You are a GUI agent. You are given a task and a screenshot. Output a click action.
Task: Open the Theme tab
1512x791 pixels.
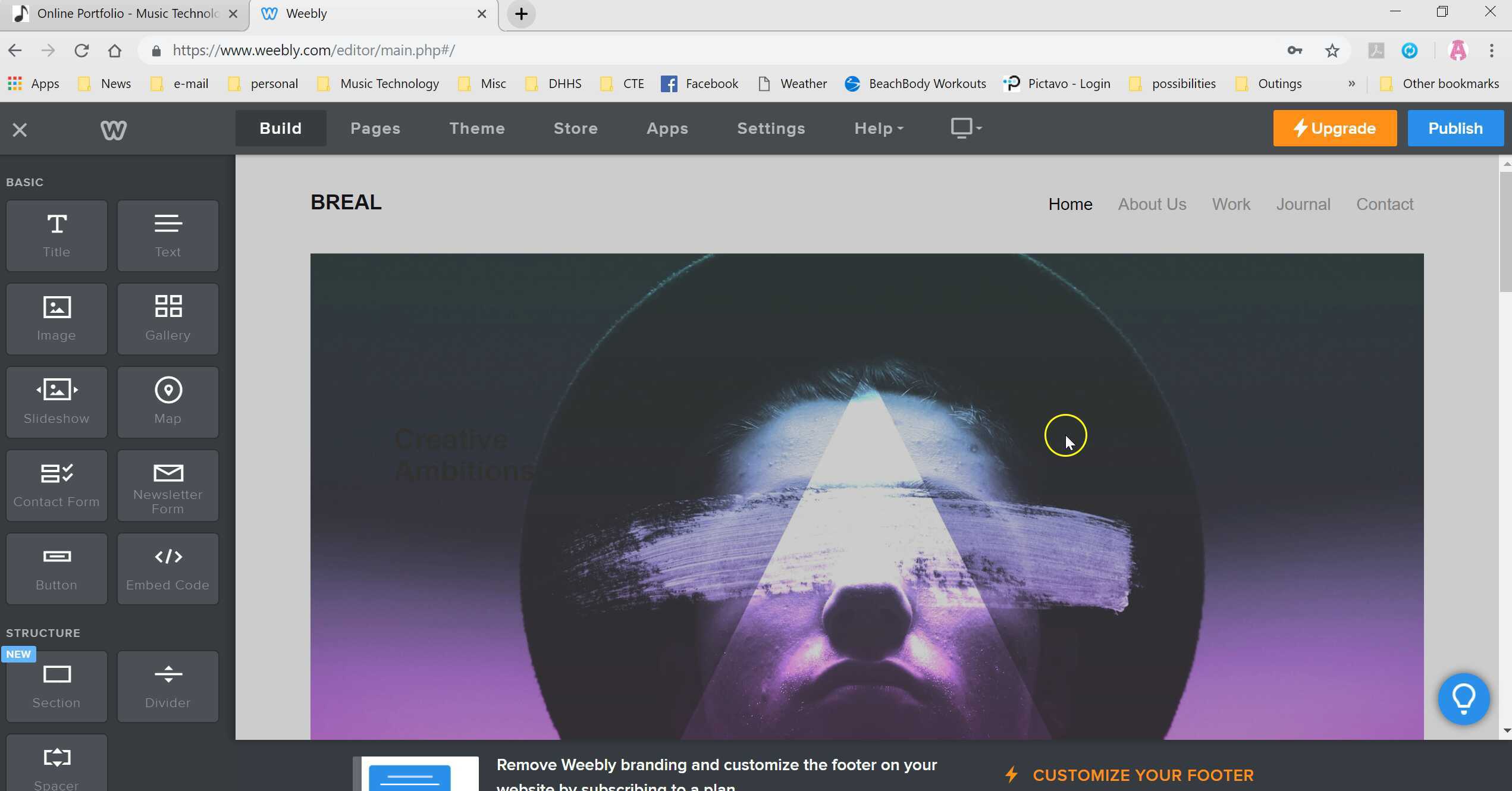click(476, 128)
